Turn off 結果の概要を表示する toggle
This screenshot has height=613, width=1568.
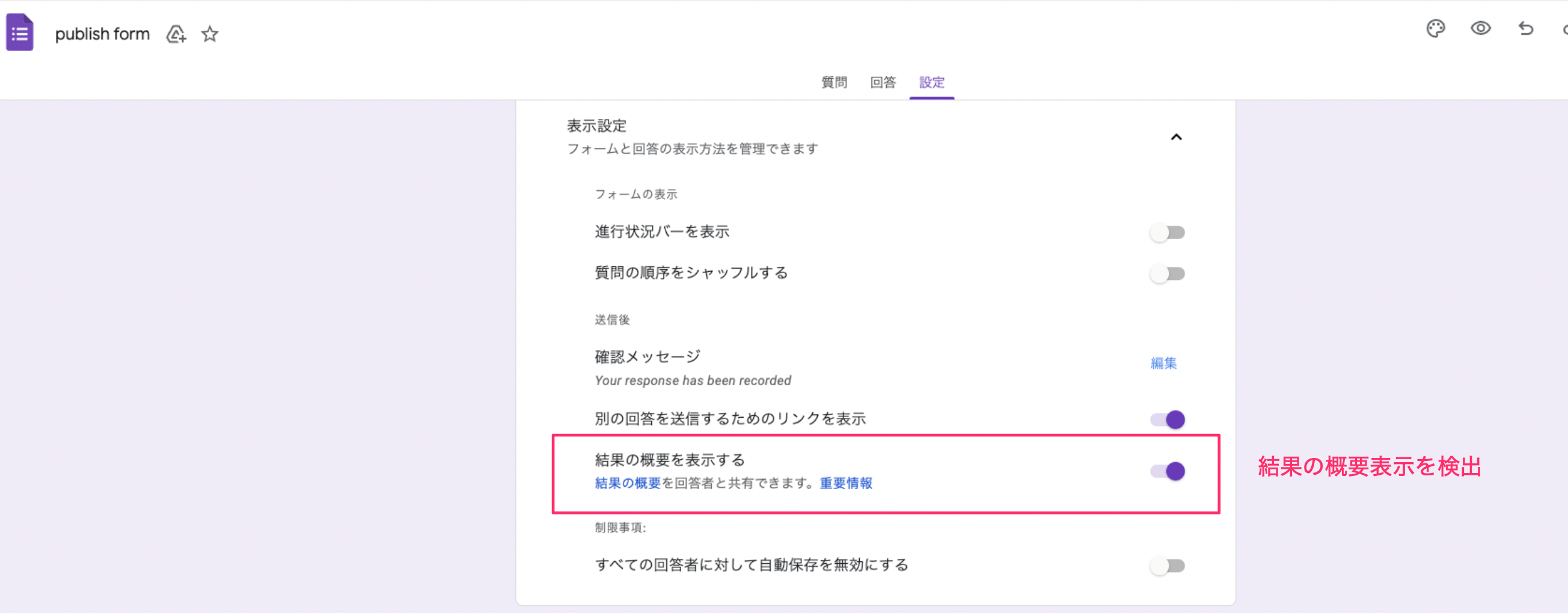coord(1168,471)
